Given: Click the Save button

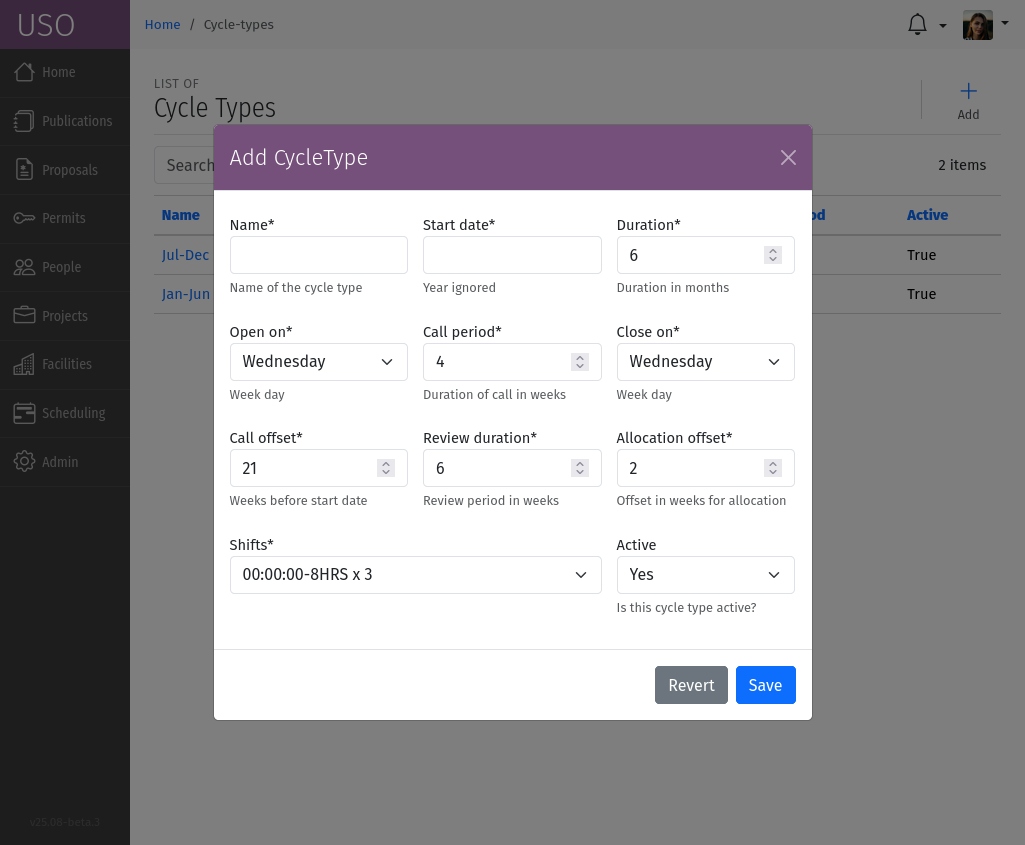Looking at the screenshot, I should coord(765,685).
